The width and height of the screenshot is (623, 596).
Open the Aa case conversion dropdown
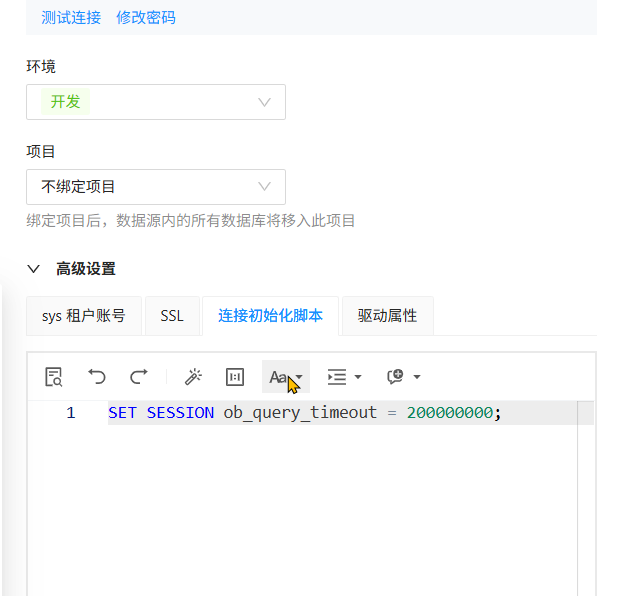click(x=286, y=377)
